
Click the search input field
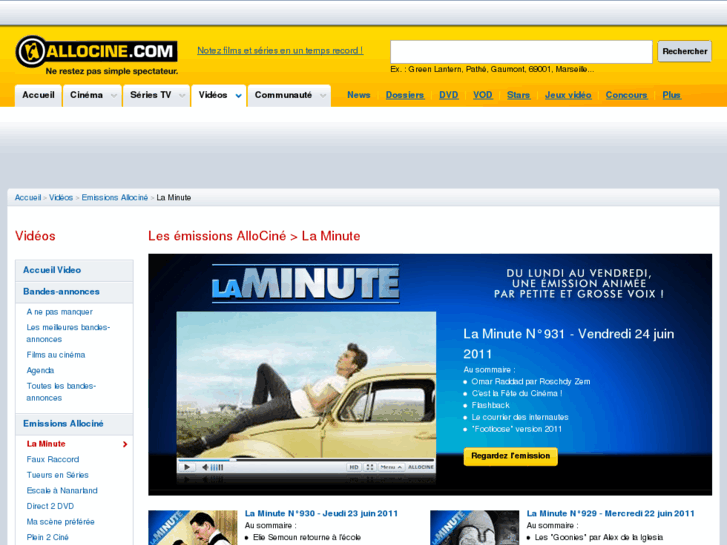521,52
